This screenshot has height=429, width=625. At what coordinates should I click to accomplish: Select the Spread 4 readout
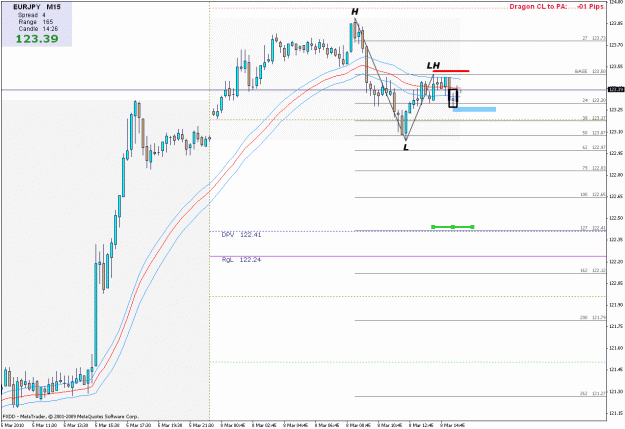pos(32,15)
